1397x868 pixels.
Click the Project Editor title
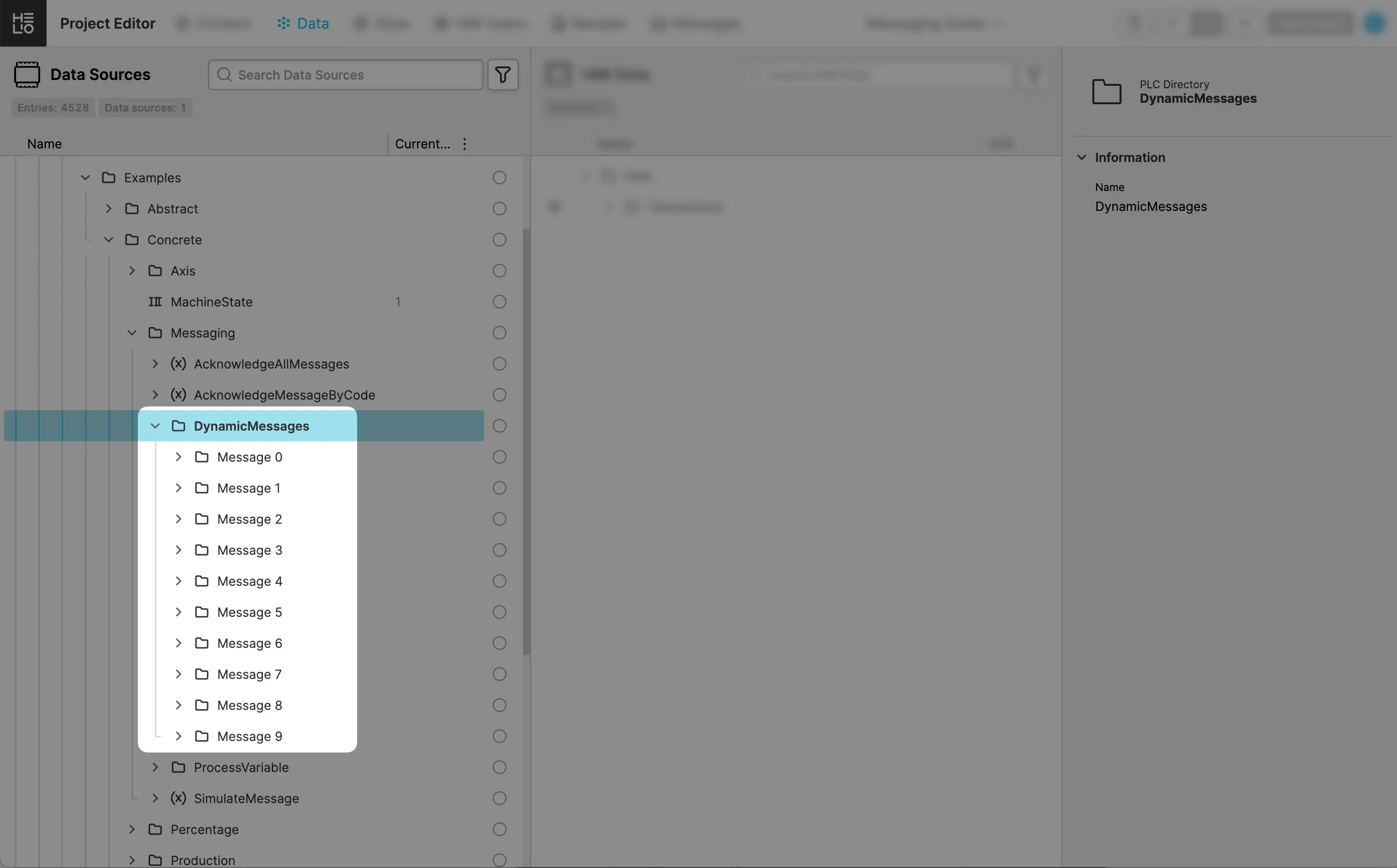pyautogui.click(x=107, y=24)
